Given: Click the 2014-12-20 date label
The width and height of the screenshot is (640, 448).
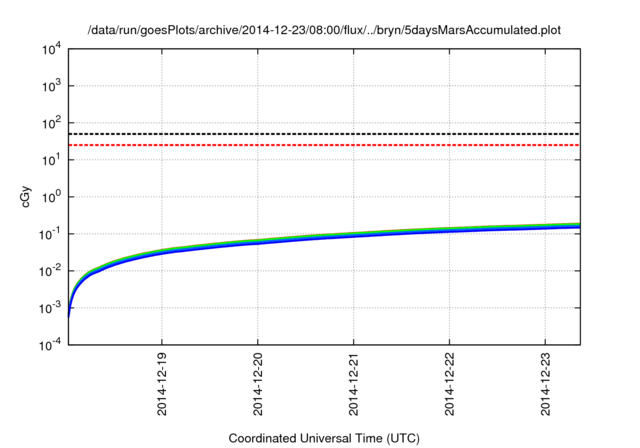Looking at the screenshot, I should [x=258, y=384].
